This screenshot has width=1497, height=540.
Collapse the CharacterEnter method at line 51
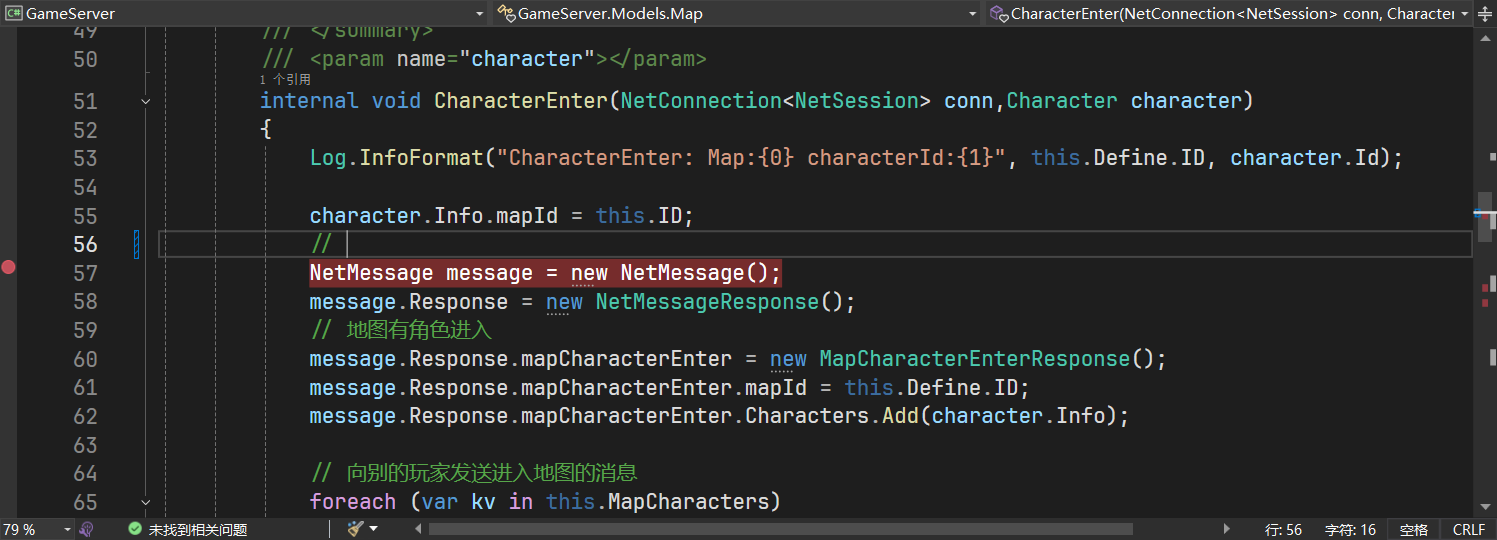point(146,101)
